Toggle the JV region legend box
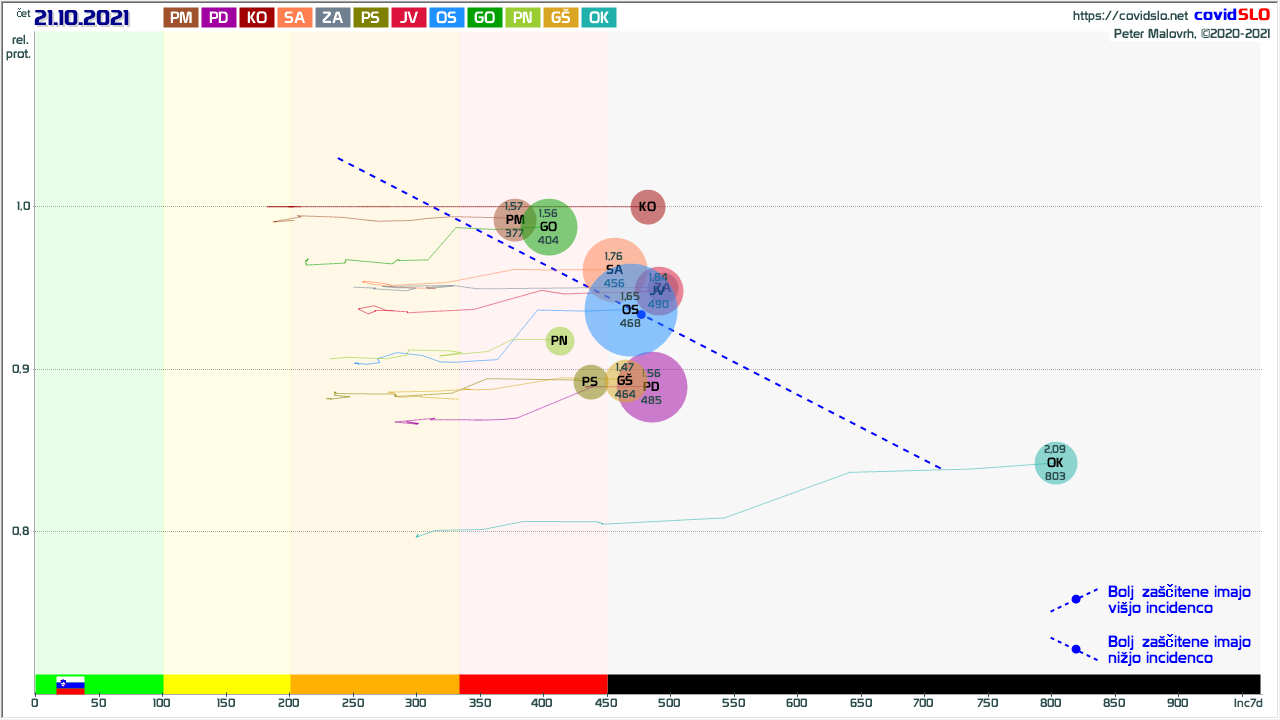Screen dimensions: 1280x720 point(409,17)
